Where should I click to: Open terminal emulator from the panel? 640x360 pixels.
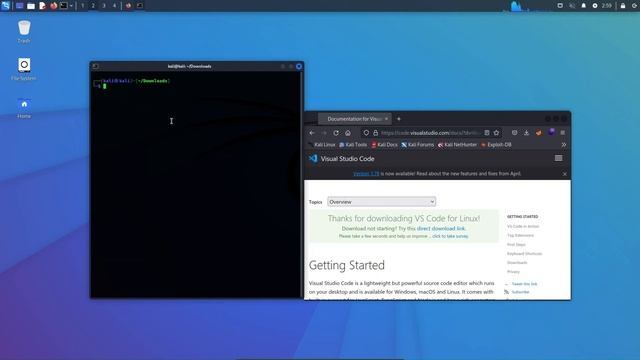pyautogui.click(x=64, y=6)
